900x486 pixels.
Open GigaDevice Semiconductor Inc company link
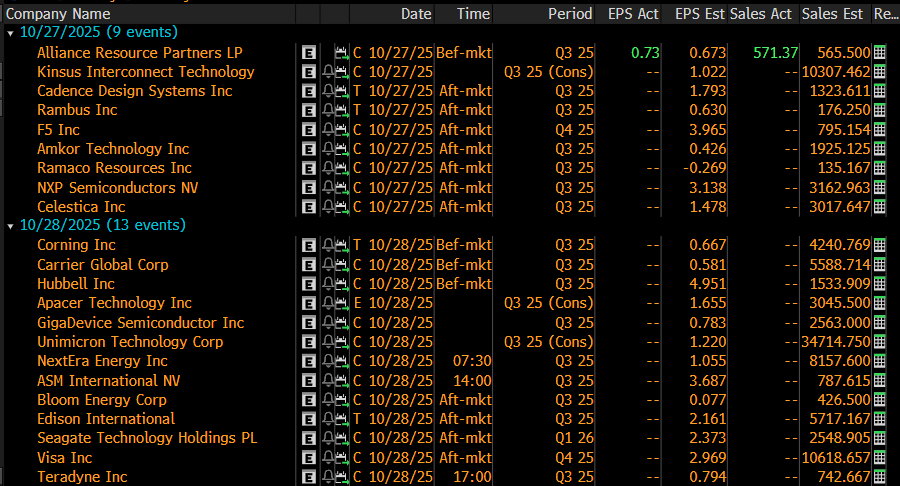pos(141,322)
